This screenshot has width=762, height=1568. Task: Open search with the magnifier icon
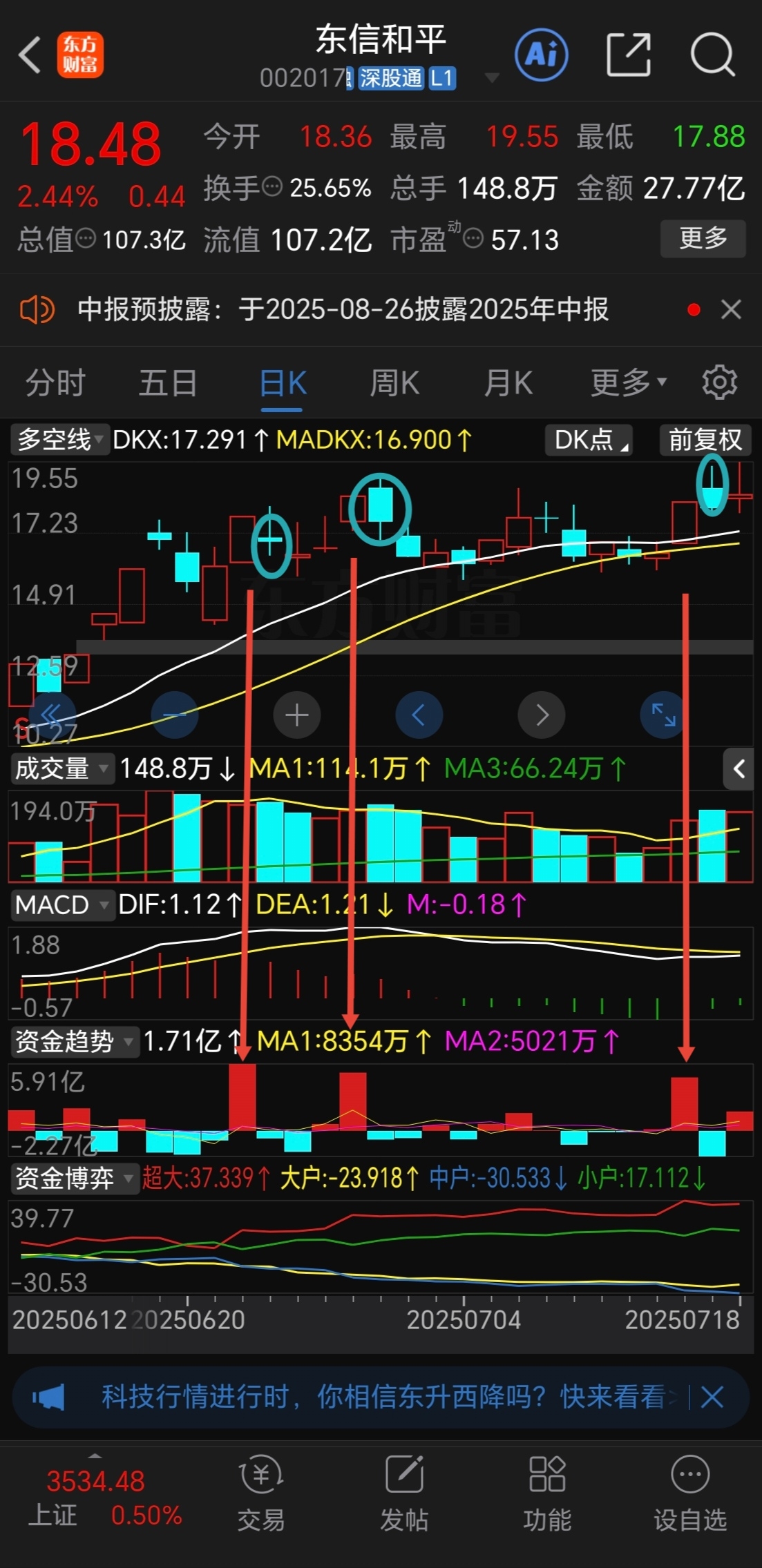point(712,55)
